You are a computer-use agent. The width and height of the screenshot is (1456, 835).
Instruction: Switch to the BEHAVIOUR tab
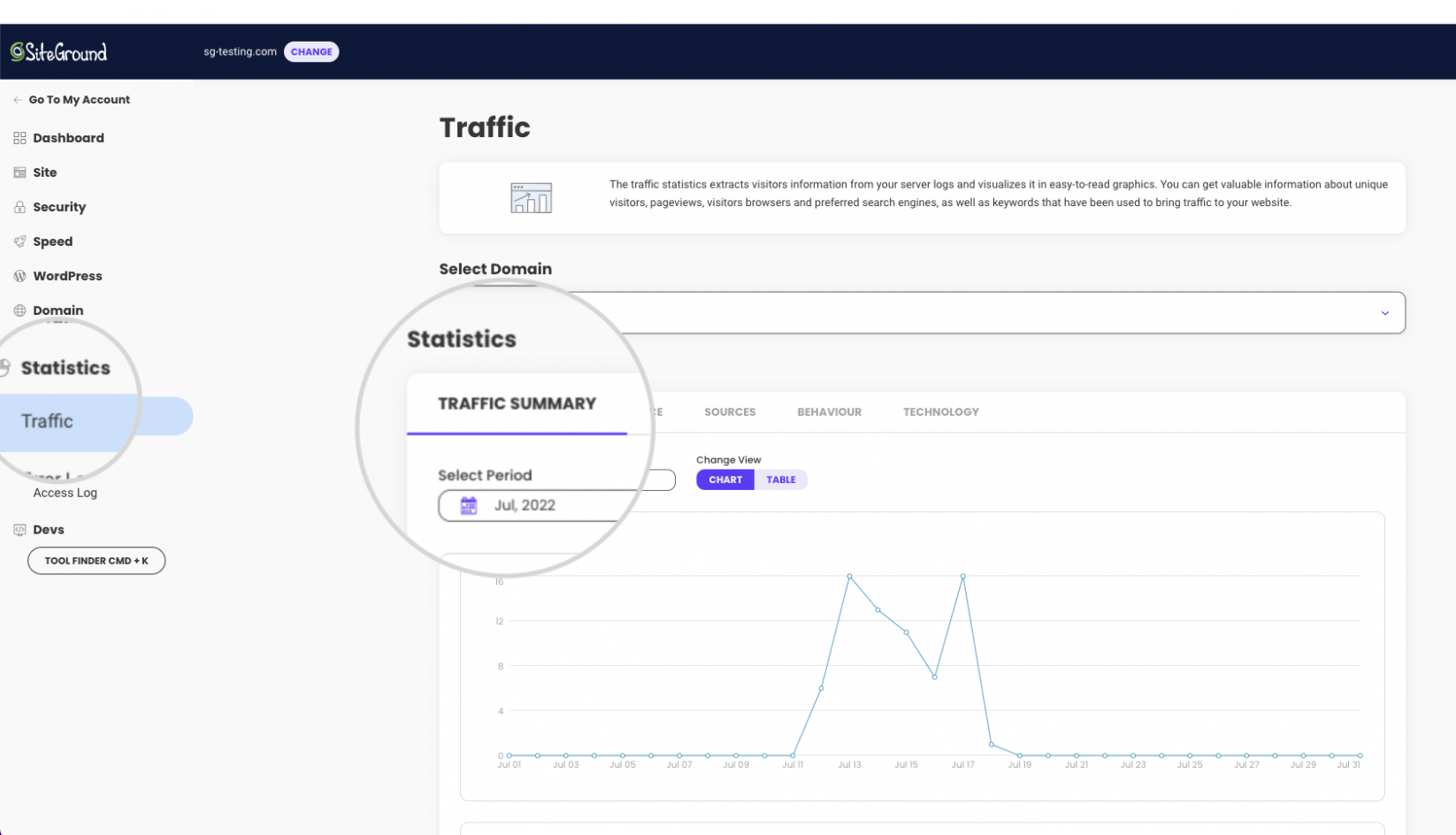tap(829, 412)
